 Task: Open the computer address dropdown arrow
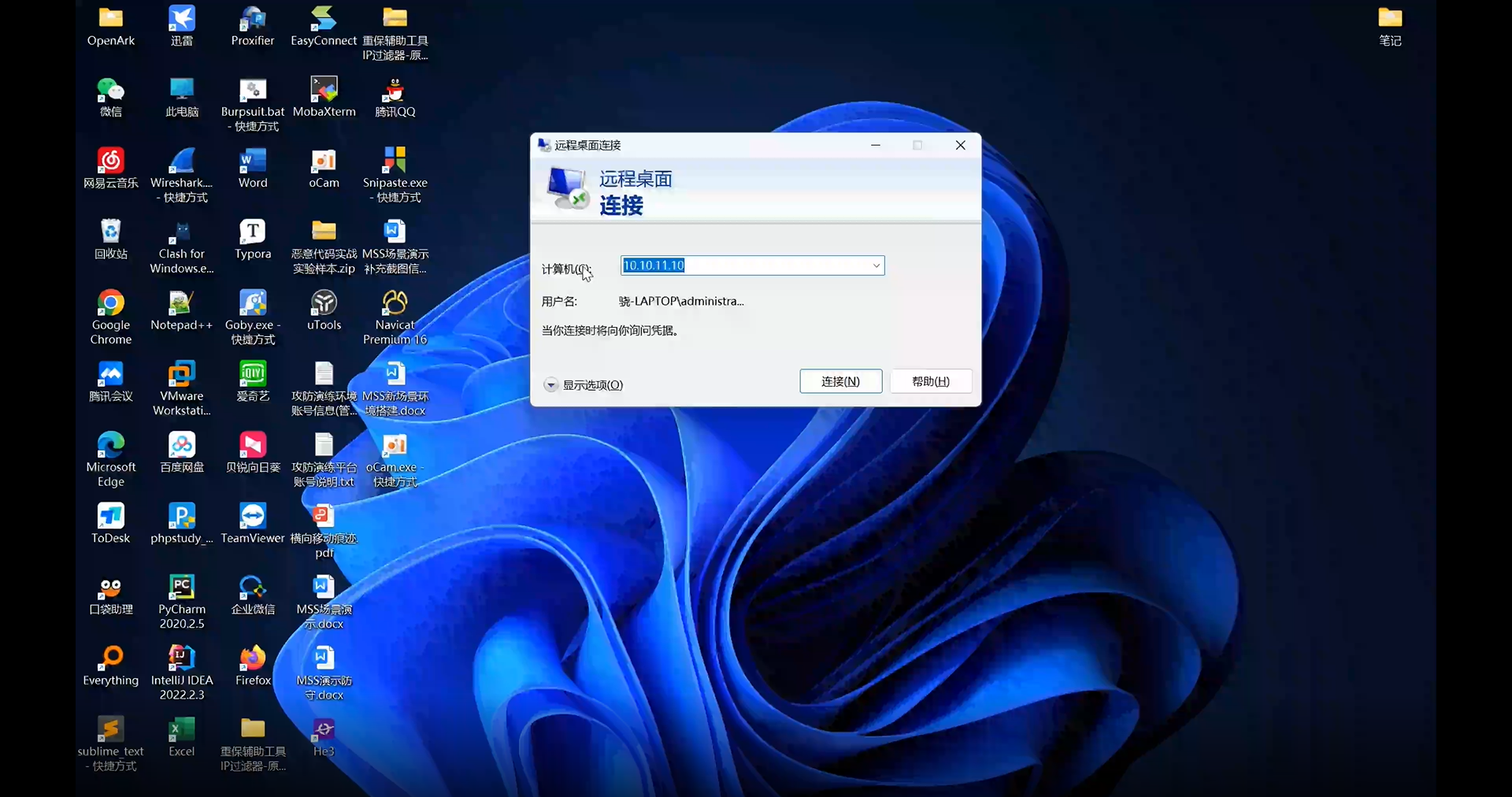pos(876,265)
